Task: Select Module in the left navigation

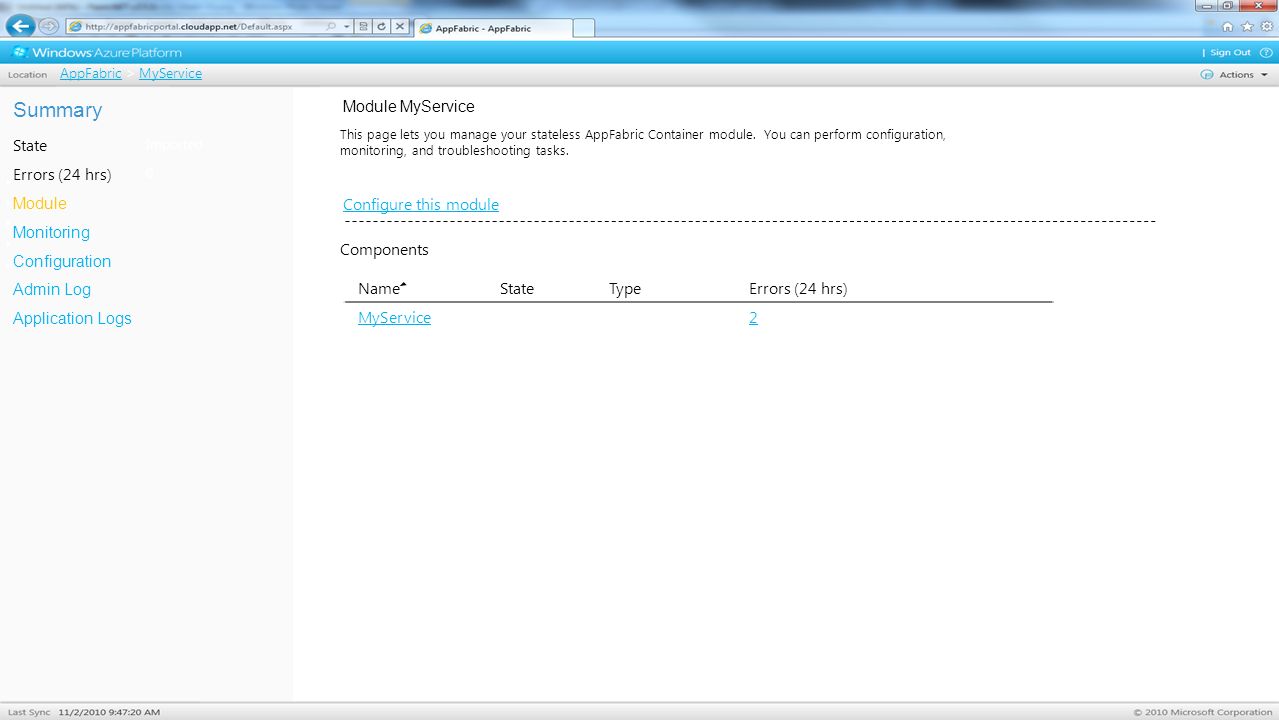Action: tap(40, 203)
